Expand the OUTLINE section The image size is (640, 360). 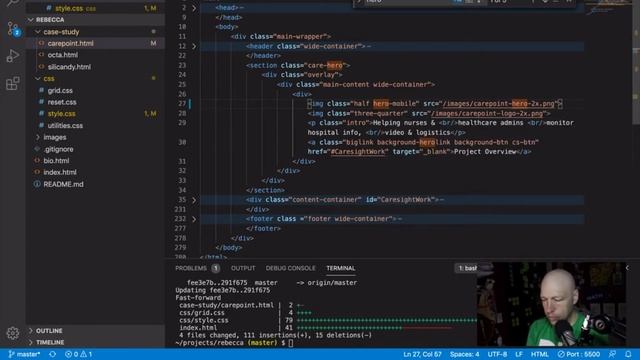96,331
